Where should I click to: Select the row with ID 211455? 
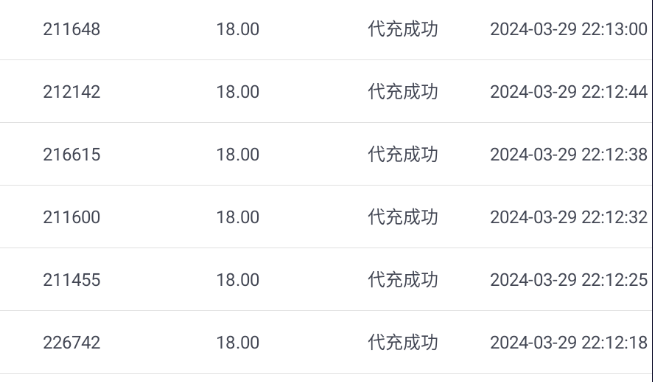(x=326, y=280)
